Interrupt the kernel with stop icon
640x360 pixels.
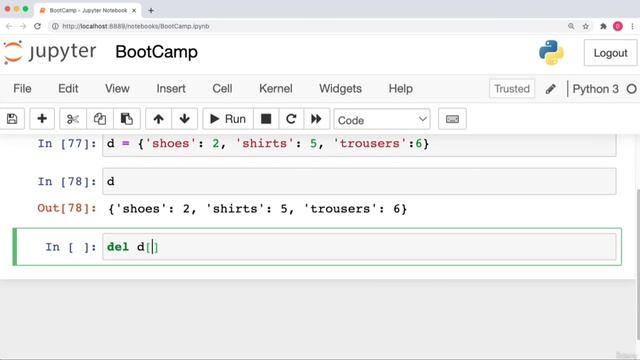(x=266, y=119)
